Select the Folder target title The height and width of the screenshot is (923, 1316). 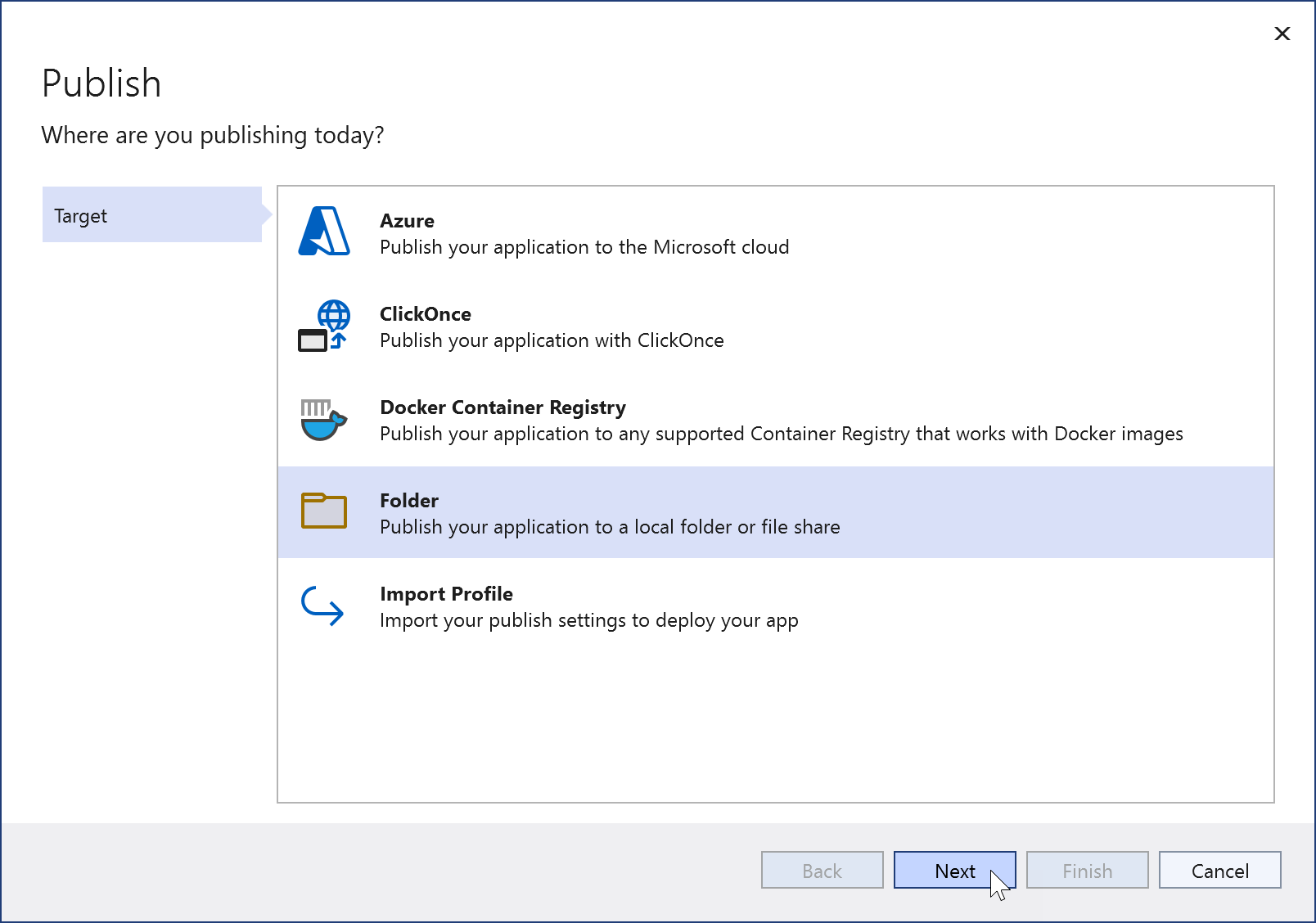[408, 501]
